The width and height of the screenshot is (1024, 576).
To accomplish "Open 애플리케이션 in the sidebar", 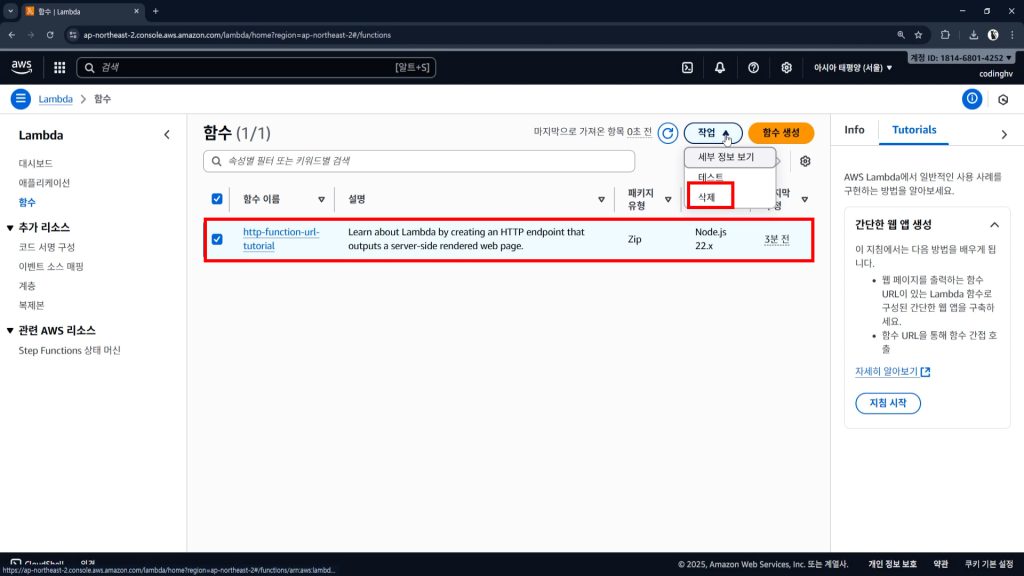I will pos(44,184).
